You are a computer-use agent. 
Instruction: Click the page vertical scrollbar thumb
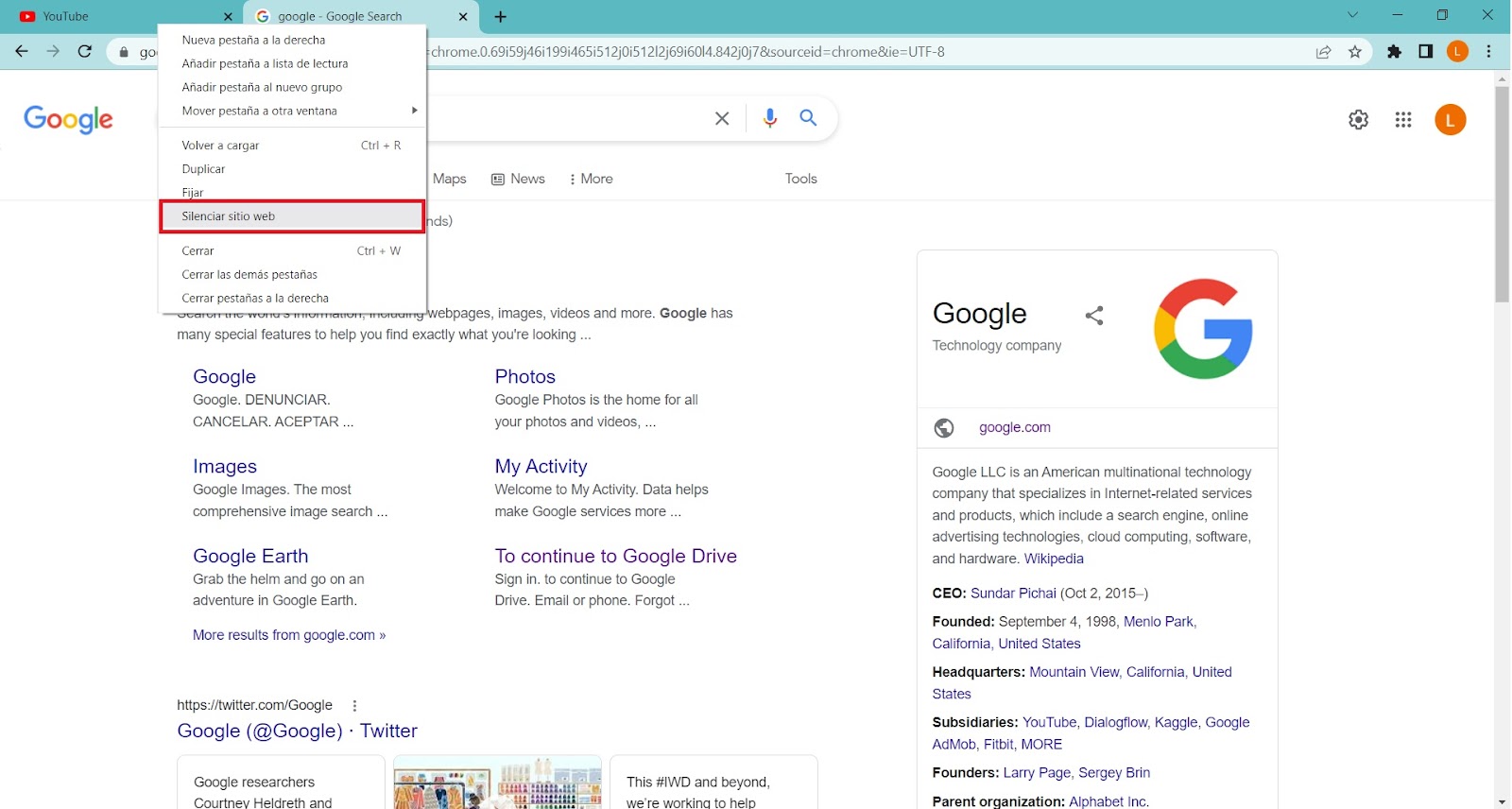coord(1502,194)
